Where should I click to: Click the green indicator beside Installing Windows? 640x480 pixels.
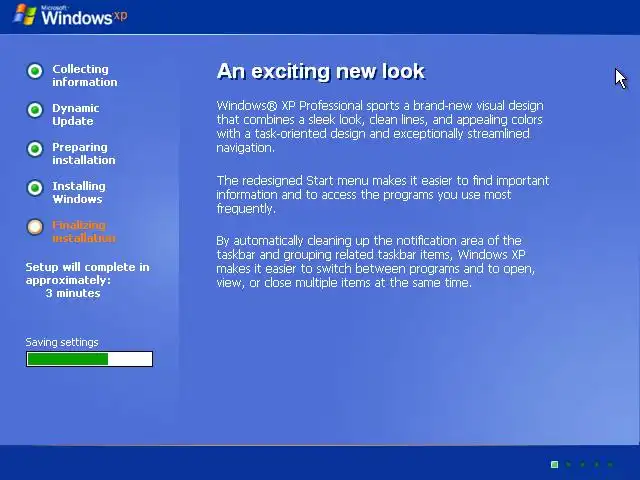35,188
